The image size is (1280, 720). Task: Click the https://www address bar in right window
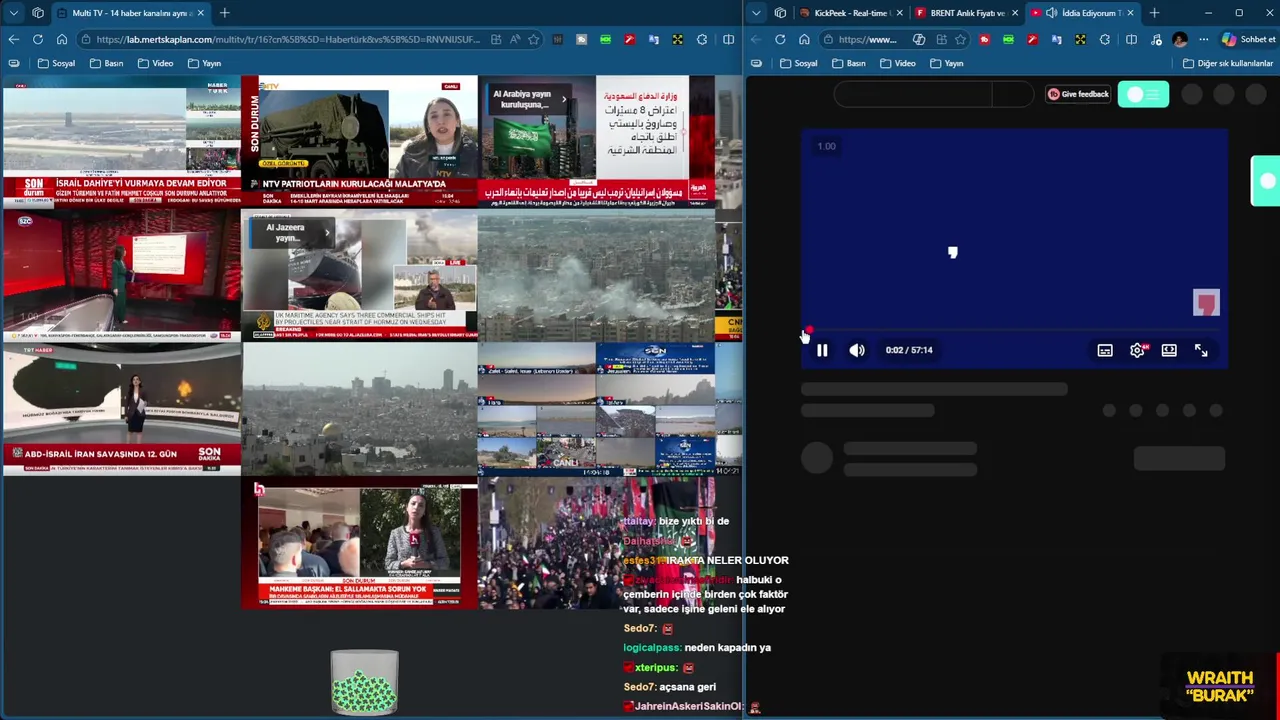(x=867, y=39)
